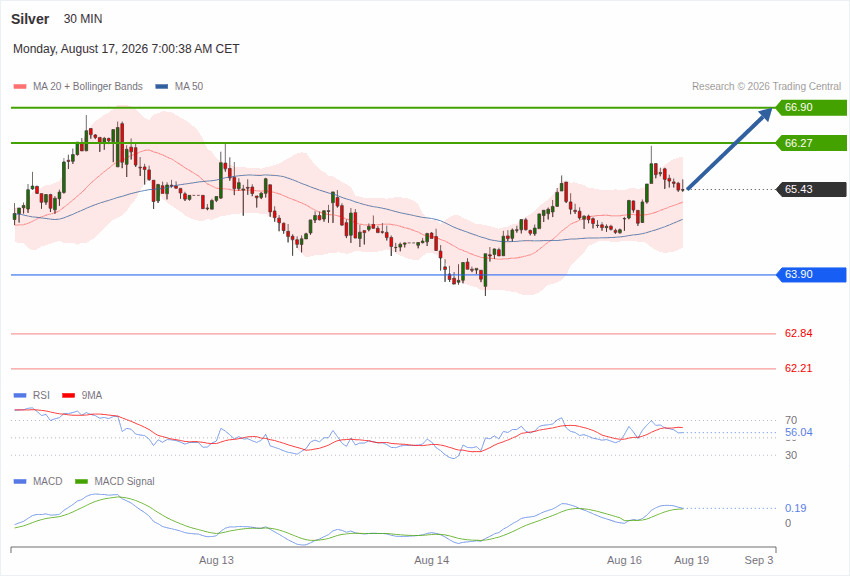Click the Aug 14 date axis label

click(x=432, y=560)
